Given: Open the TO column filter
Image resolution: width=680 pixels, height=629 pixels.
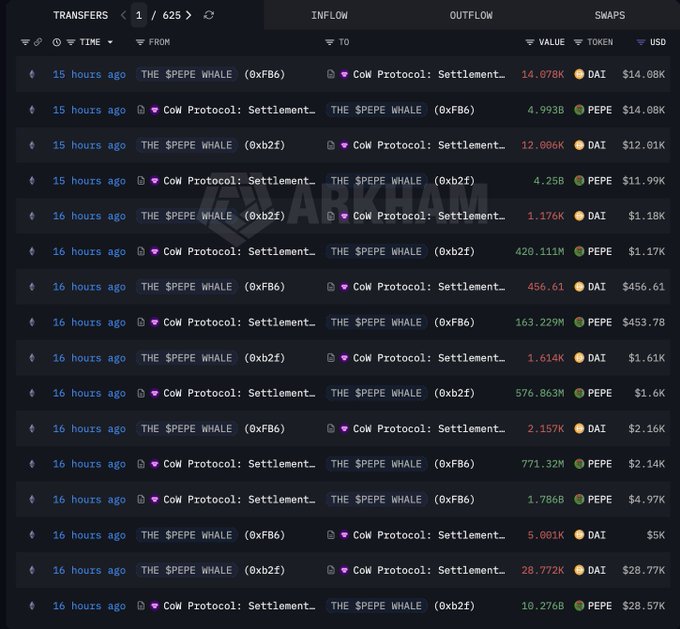Looking at the screenshot, I should 330,42.
